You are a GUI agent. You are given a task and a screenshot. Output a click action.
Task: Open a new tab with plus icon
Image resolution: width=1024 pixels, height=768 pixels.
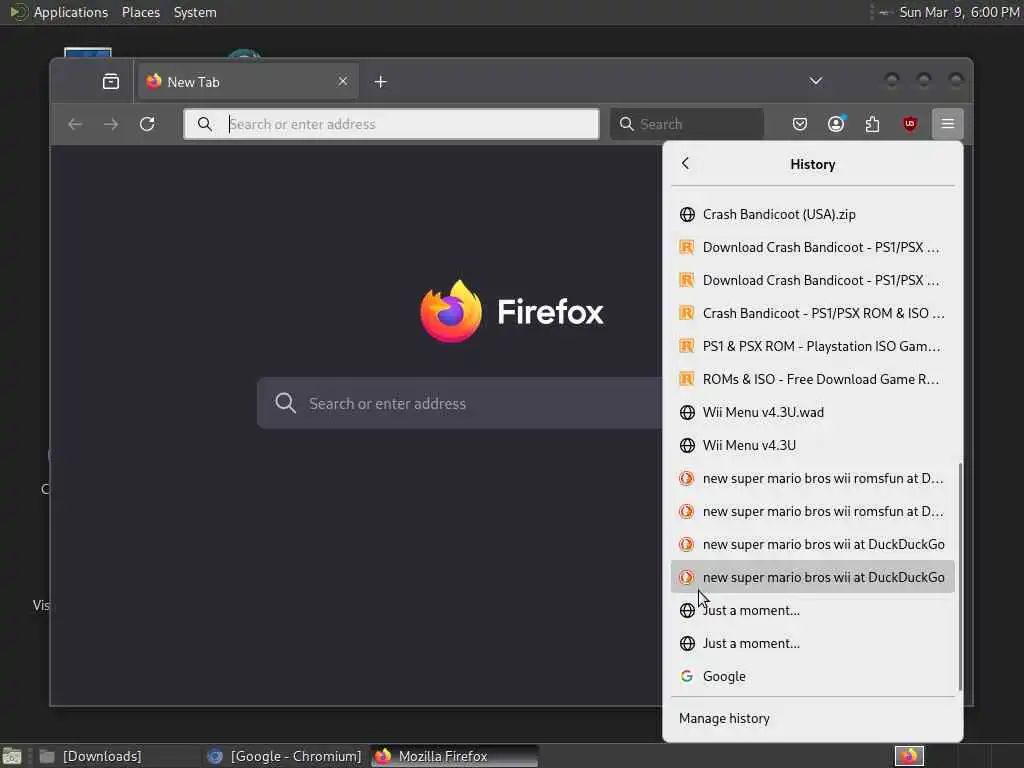381,82
